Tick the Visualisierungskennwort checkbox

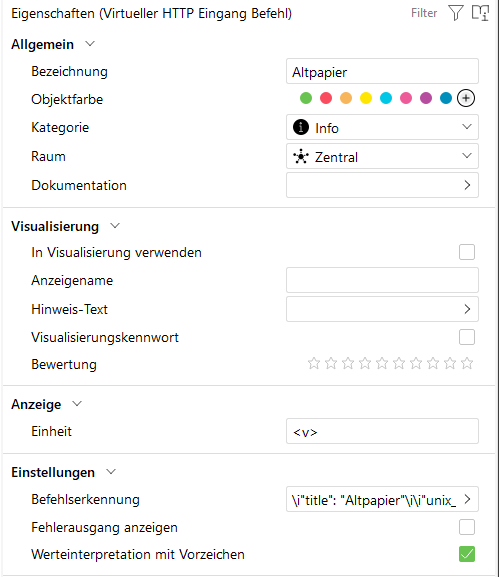[467, 337]
